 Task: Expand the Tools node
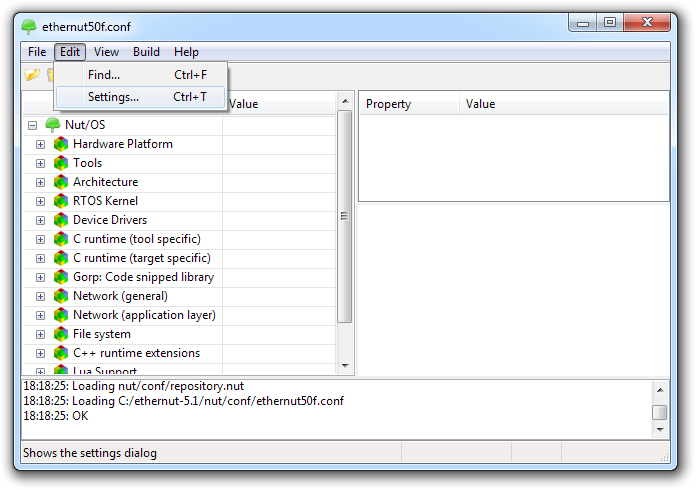click(40, 163)
